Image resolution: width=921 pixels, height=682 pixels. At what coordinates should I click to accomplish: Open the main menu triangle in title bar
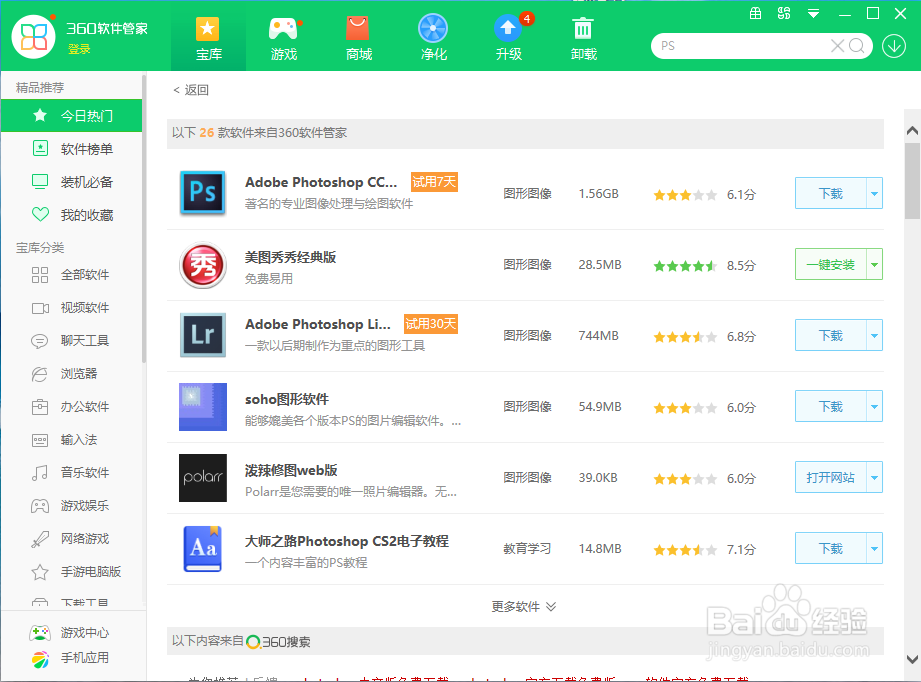pos(814,14)
